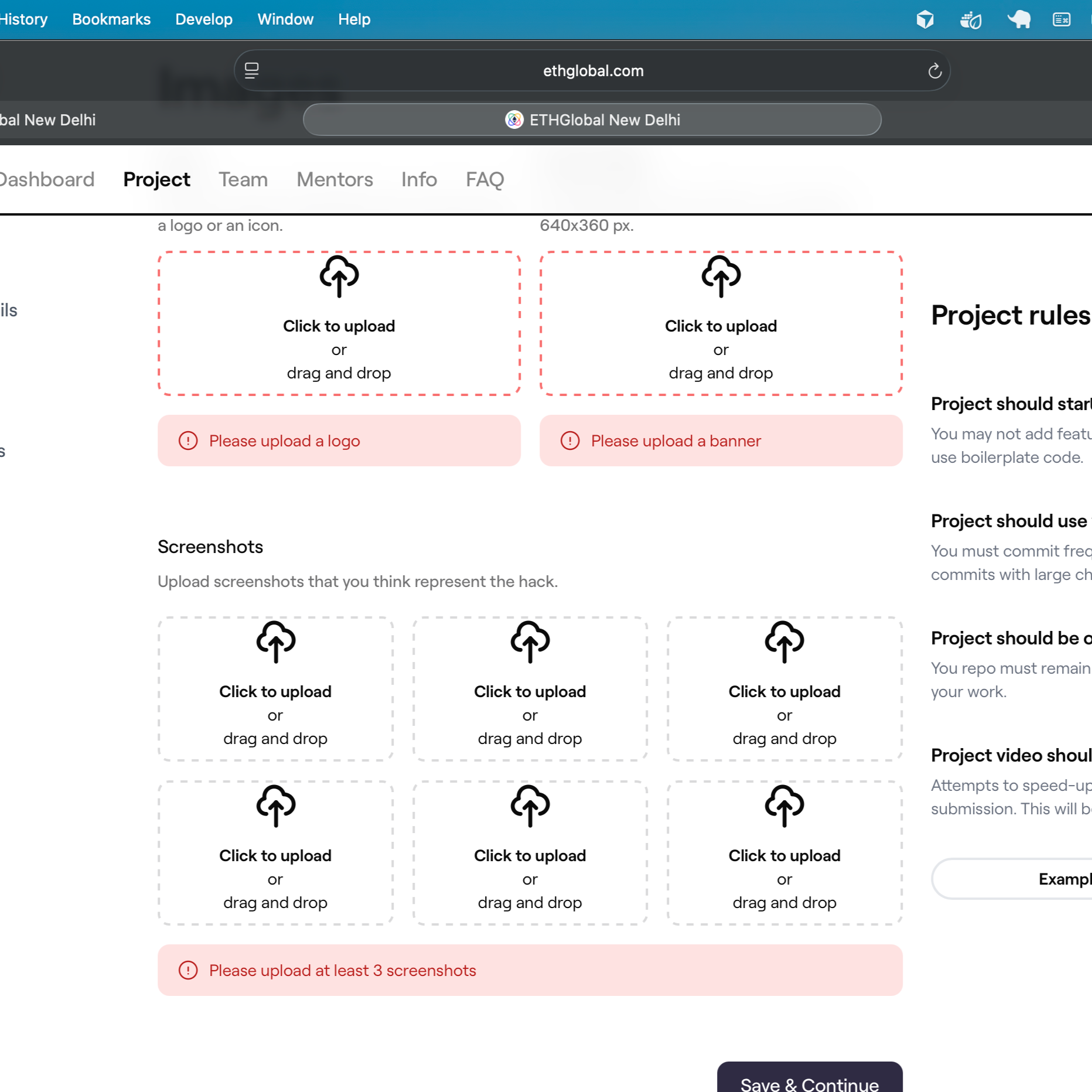Switch to the left 'bal New Delhi' browser tab

[47, 120]
